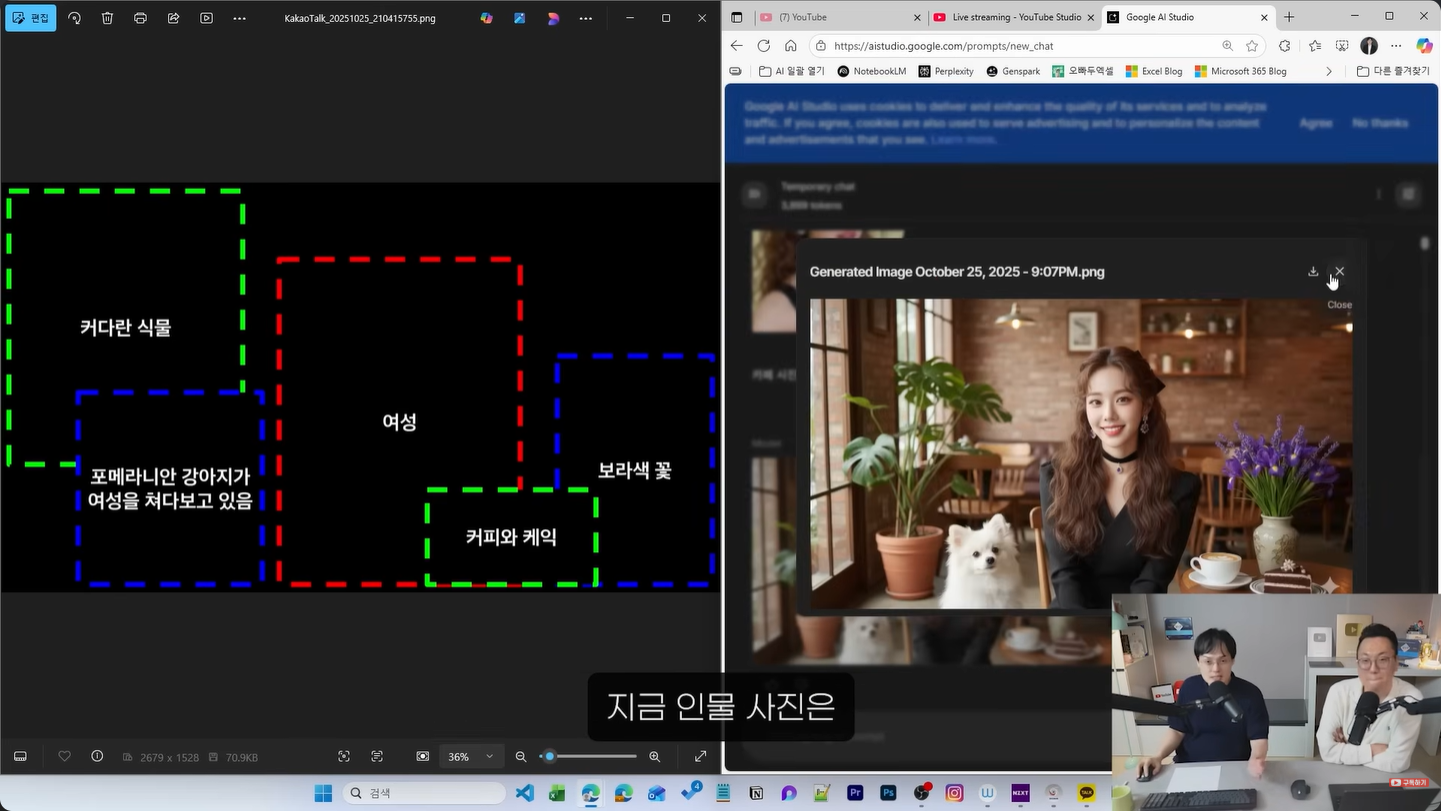Viewport: 1441px width, 811px height.
Task: Start slideshow in Photos toolbar
Action: (206, 18)
